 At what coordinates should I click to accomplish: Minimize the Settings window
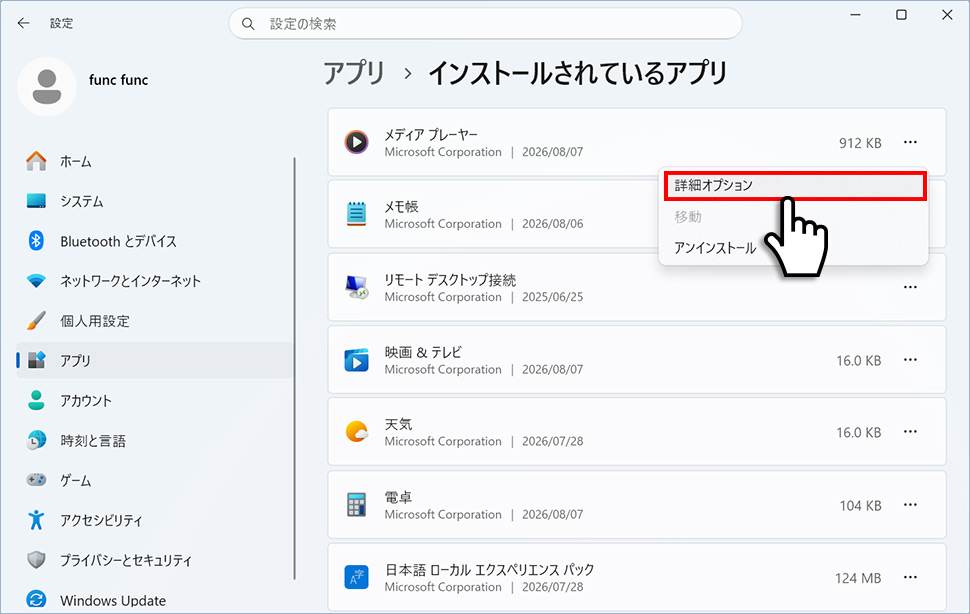(x=856, y=14)
